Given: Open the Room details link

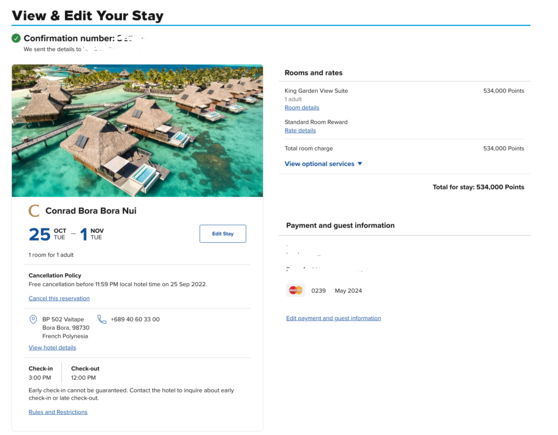Looking at the screenshot, I should click(x=302, y=108).
